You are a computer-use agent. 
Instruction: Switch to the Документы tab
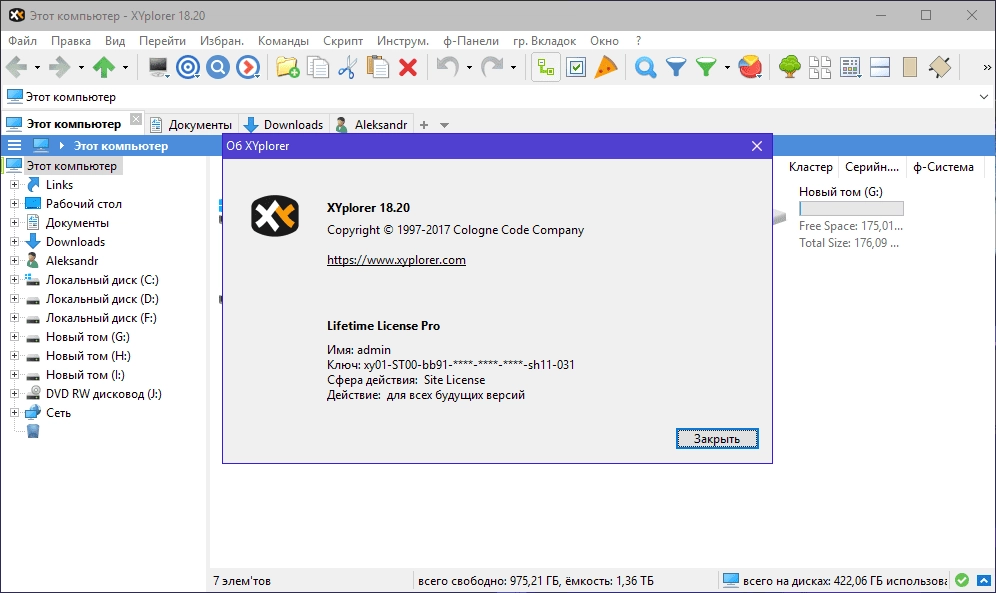pos(192,124)
